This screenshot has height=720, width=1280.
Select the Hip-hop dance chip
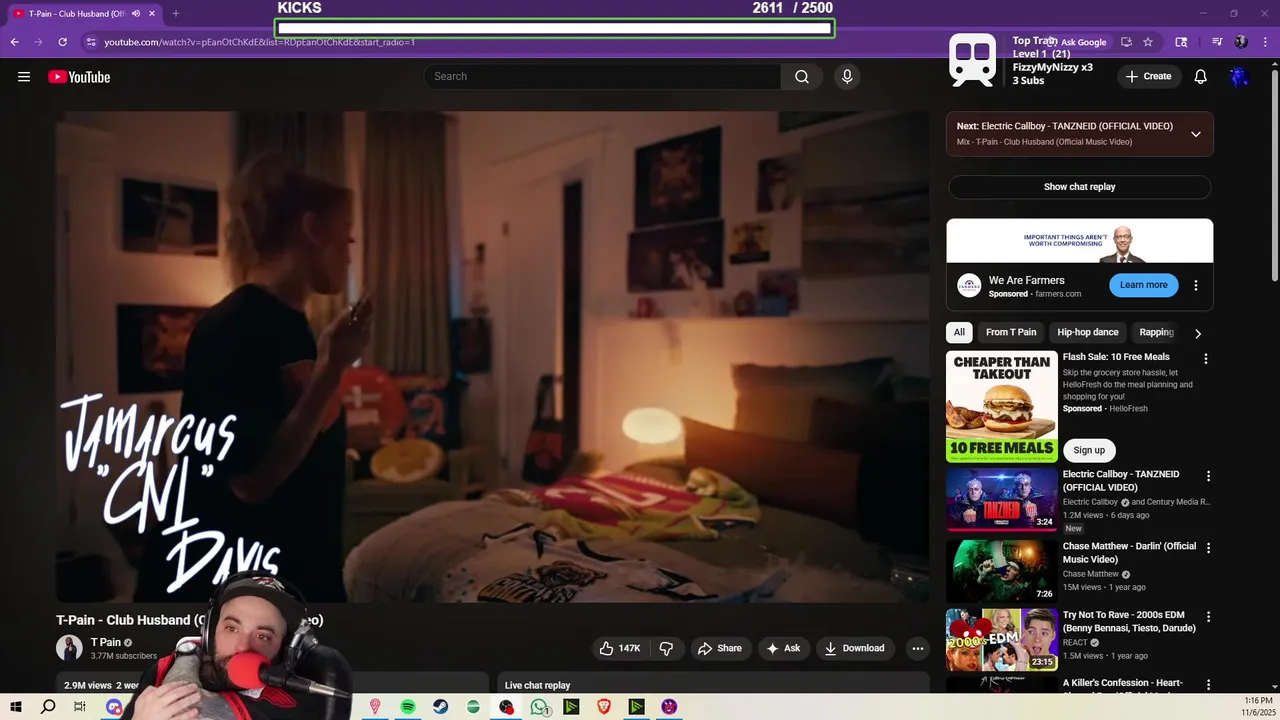1088,332
